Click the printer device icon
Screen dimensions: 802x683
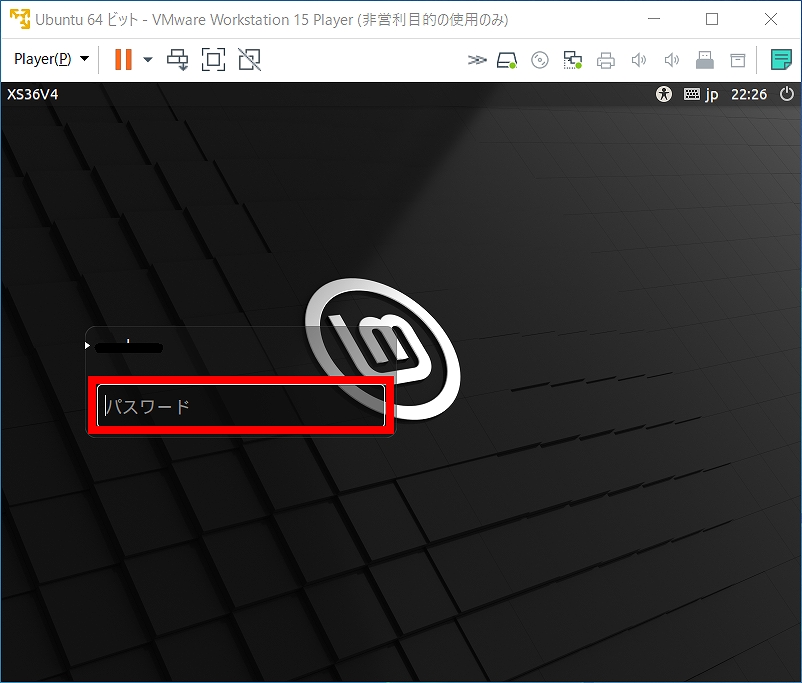(606, 60)
